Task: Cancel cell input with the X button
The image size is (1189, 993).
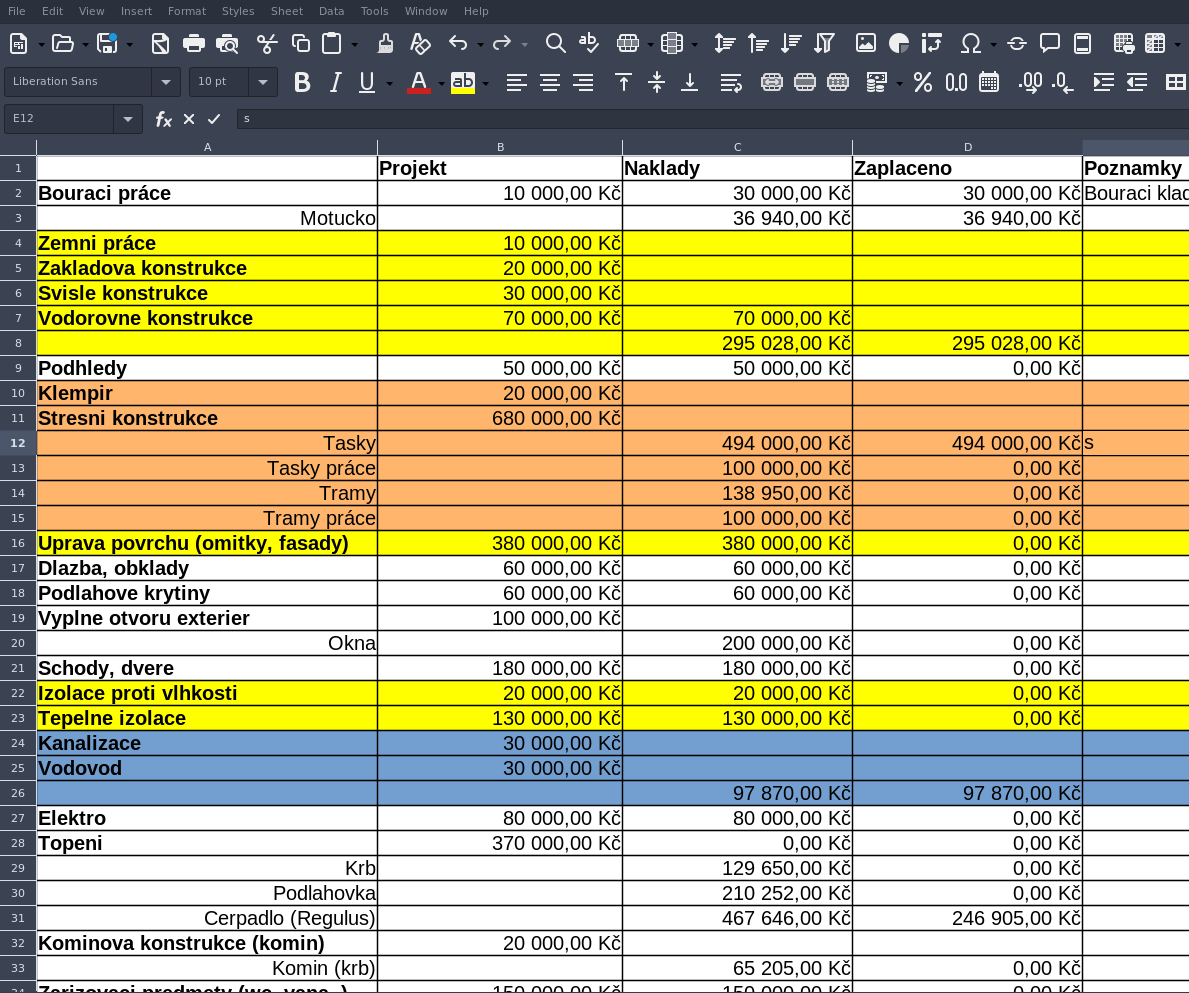Action: click(x=189, y=119)
